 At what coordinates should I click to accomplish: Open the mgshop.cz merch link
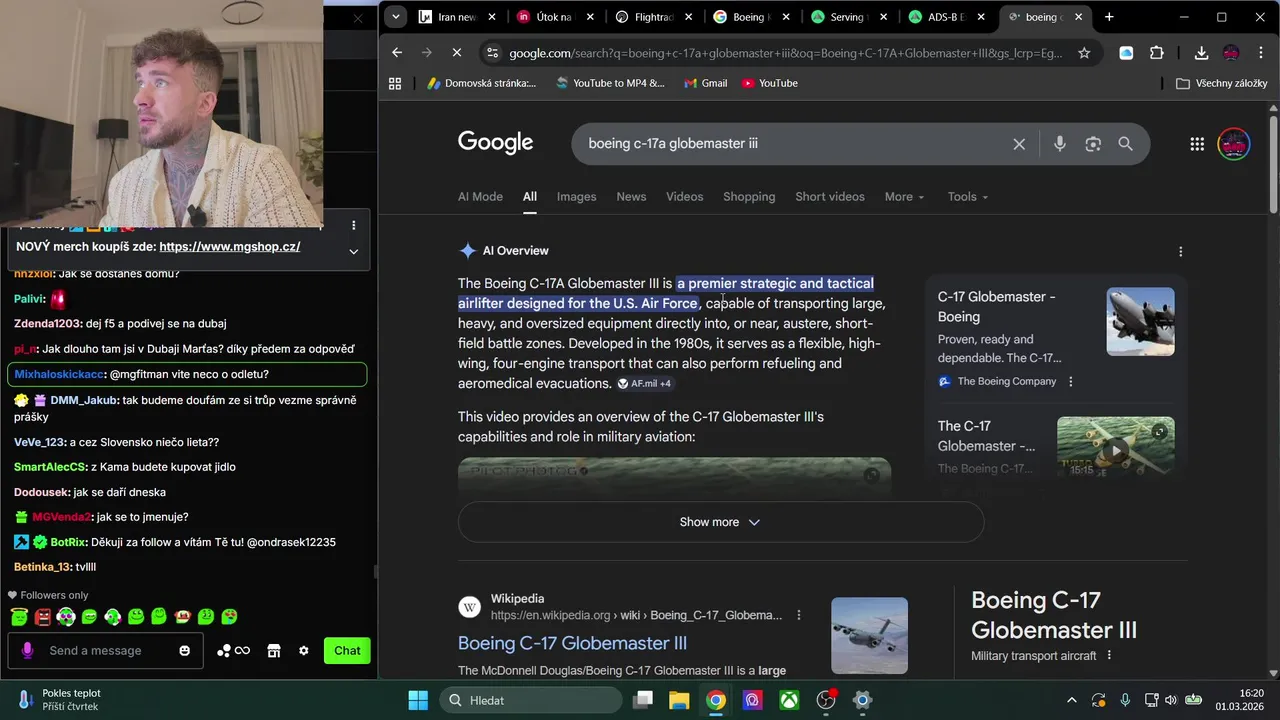(x=230, y=246)
